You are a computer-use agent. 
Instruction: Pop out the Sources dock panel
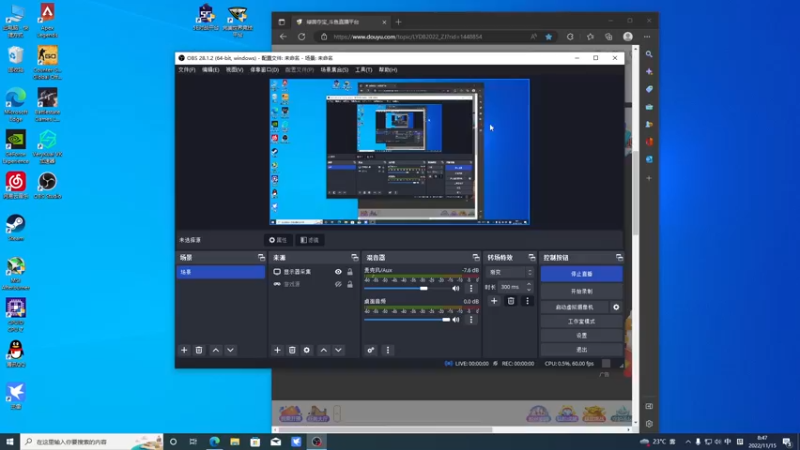pyautogui.click(x=355, y=258)
